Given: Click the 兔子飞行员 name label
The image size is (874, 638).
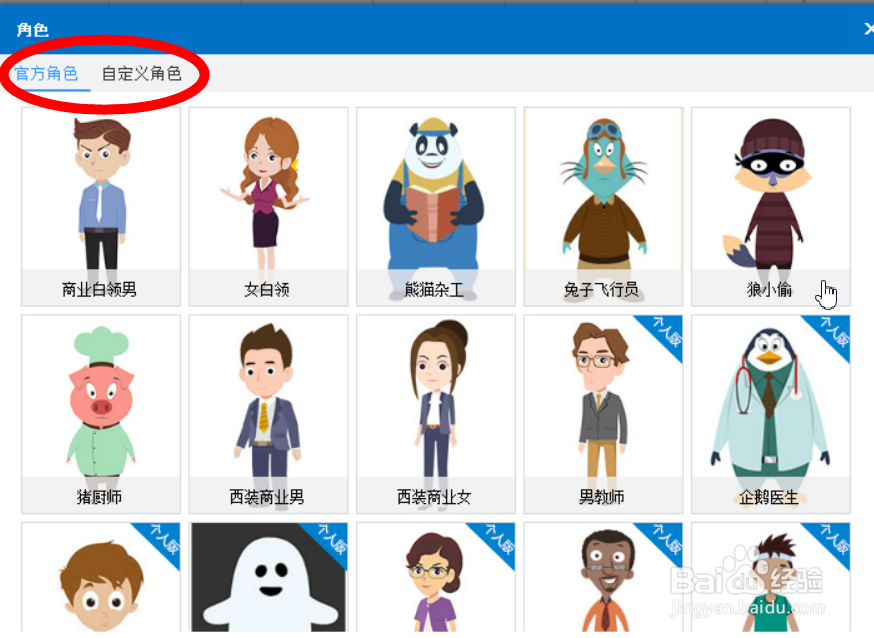Looking at the screenshot, I should click(601, 289).
